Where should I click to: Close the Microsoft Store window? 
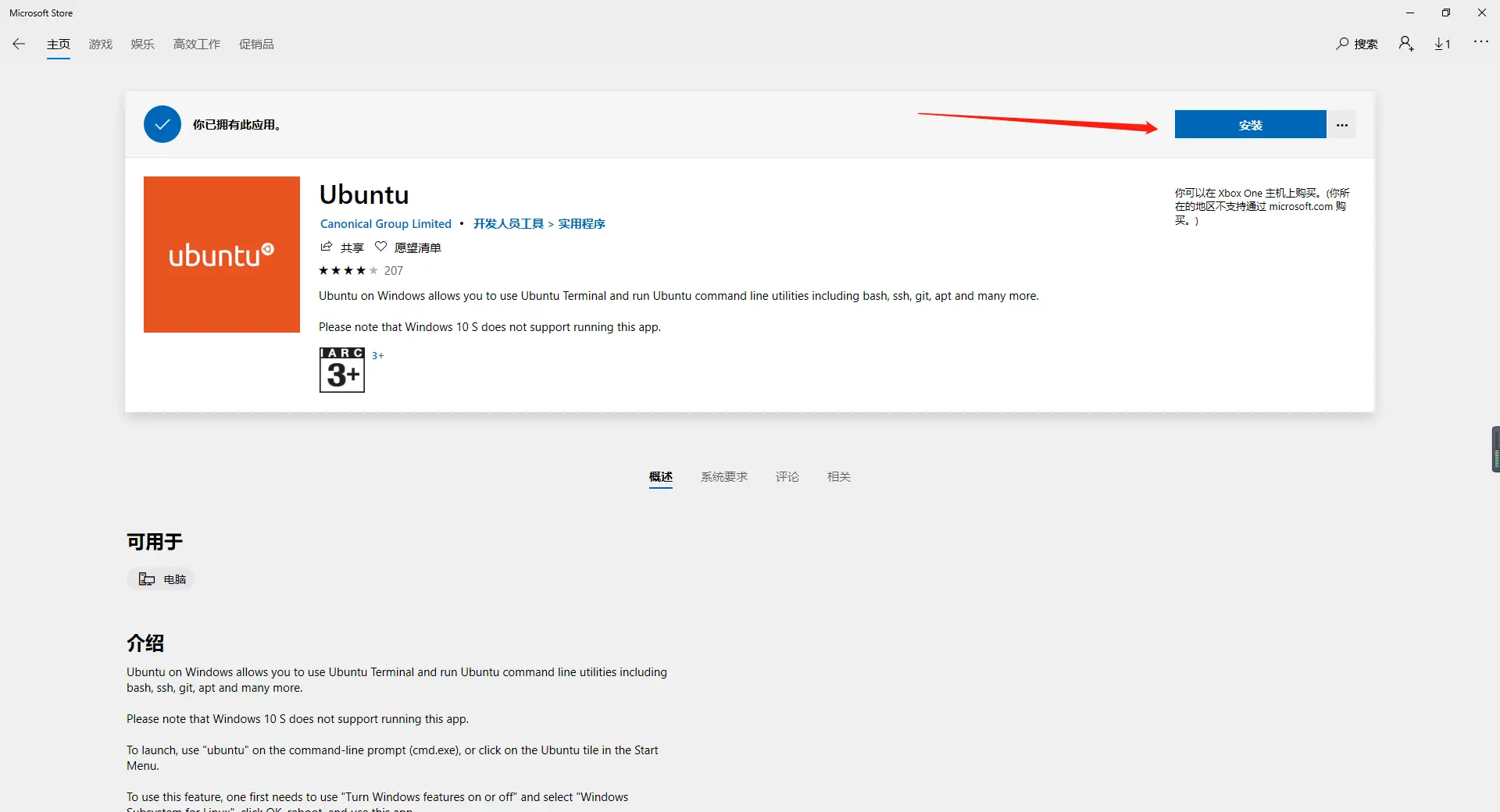pyautogui.click(x=1482, y=12)
